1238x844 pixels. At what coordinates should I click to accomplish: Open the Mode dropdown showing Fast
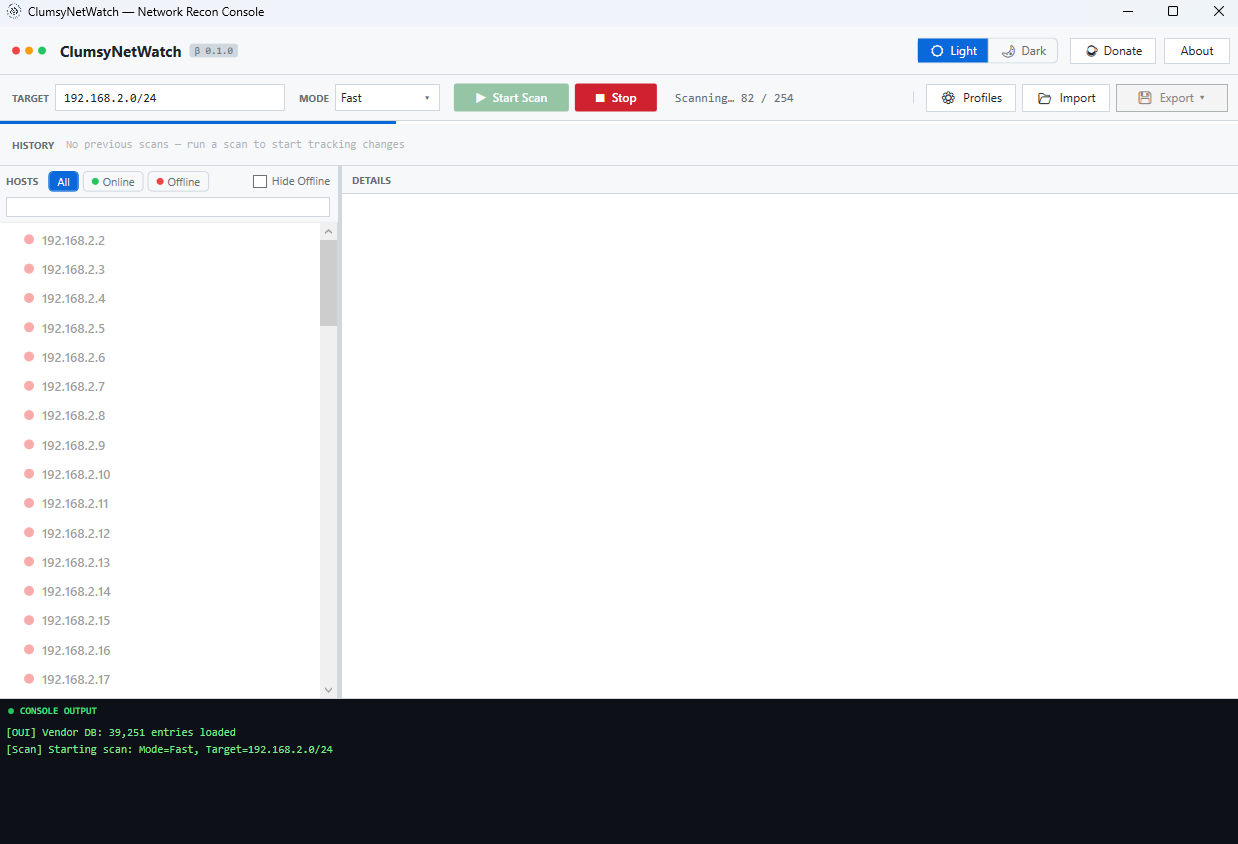[x=387, y=98]
